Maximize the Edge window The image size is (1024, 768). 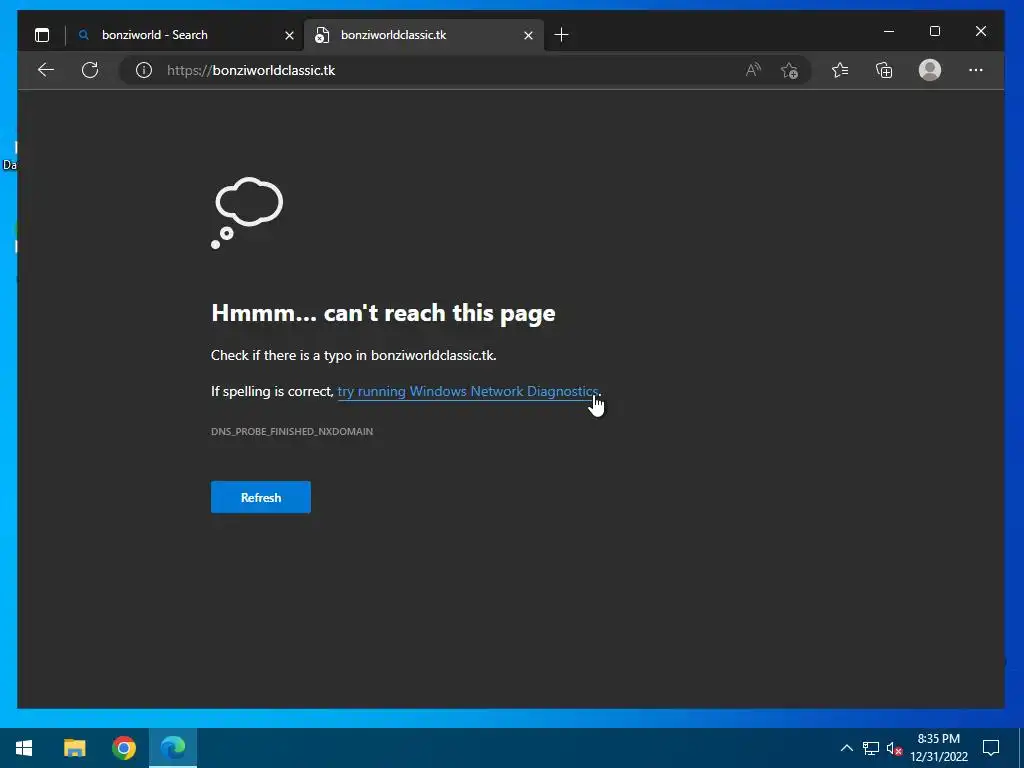pos(935,31)
